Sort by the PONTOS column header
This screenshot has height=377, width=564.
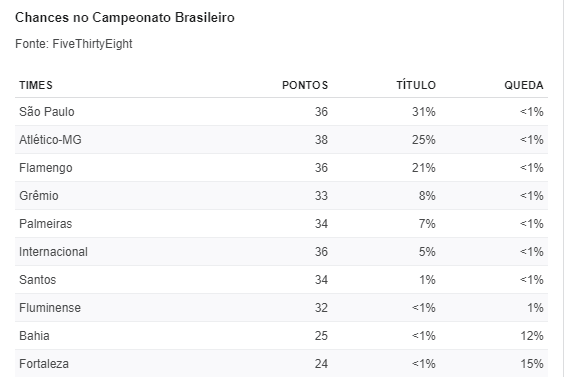[x=305, y=85]
